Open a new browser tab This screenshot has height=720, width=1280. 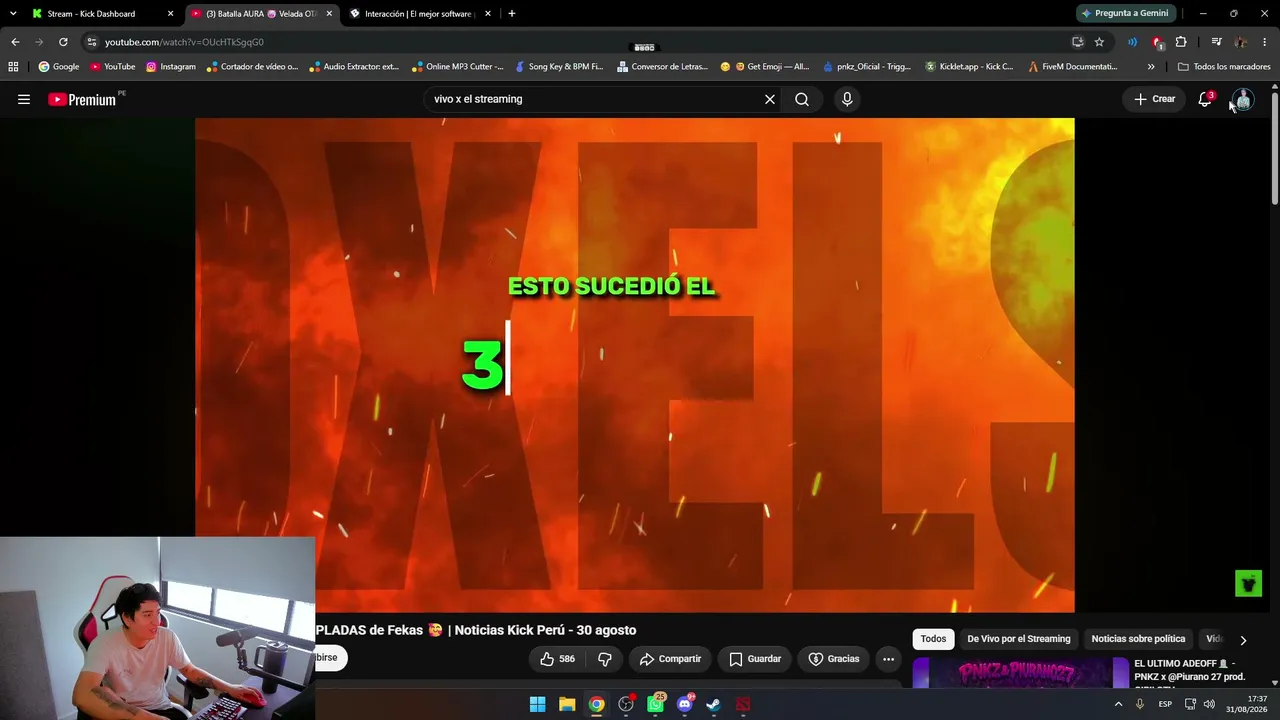tap(511, 14)
